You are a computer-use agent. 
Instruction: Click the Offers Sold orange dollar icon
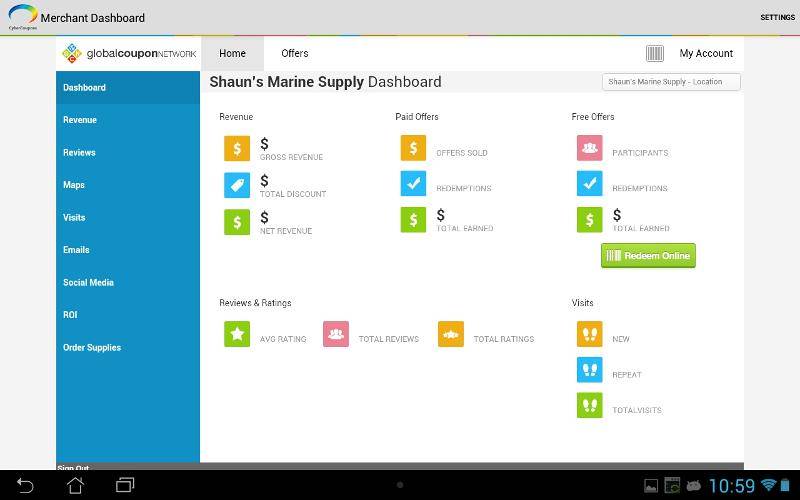413,148
